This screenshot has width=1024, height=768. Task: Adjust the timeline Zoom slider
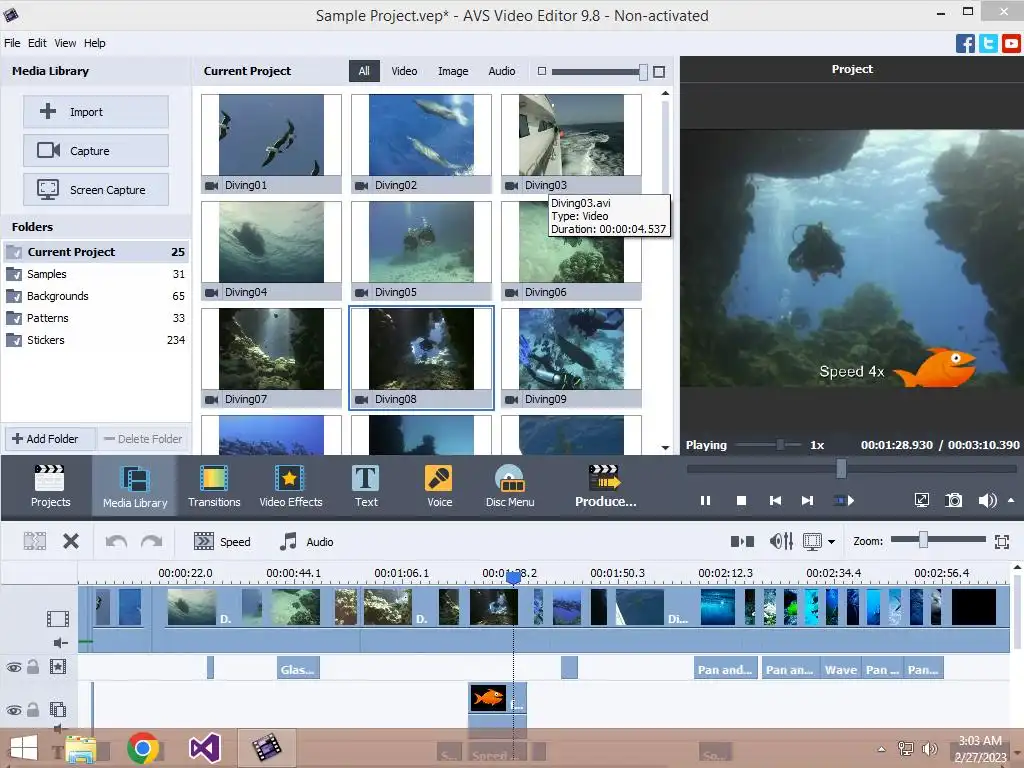click(x=923, y=539)
